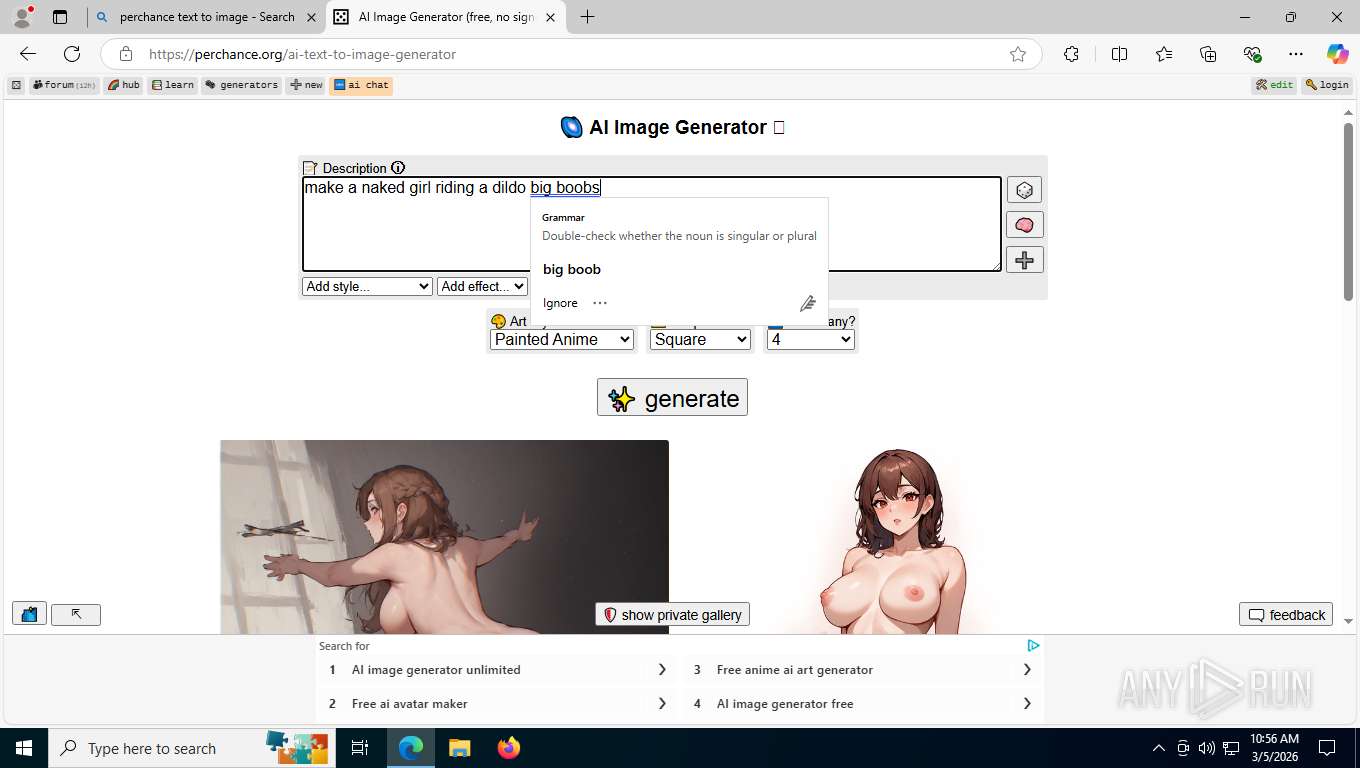The image size is (1360, 768).
Task: Open the forum link in Perchance nav
Action: (65, 85)
